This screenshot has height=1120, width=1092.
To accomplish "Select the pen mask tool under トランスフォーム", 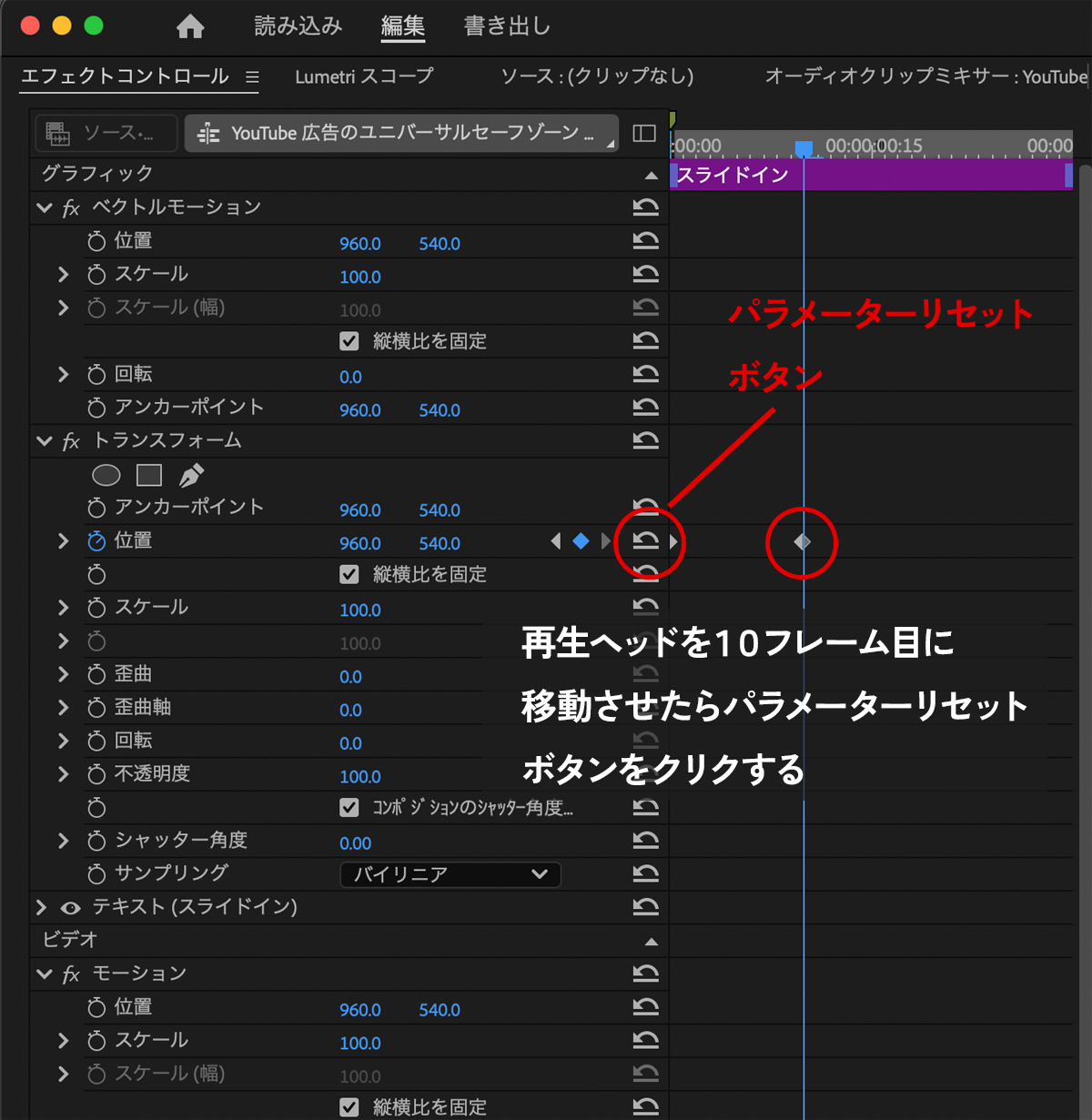I will click(x=191, y=475).
